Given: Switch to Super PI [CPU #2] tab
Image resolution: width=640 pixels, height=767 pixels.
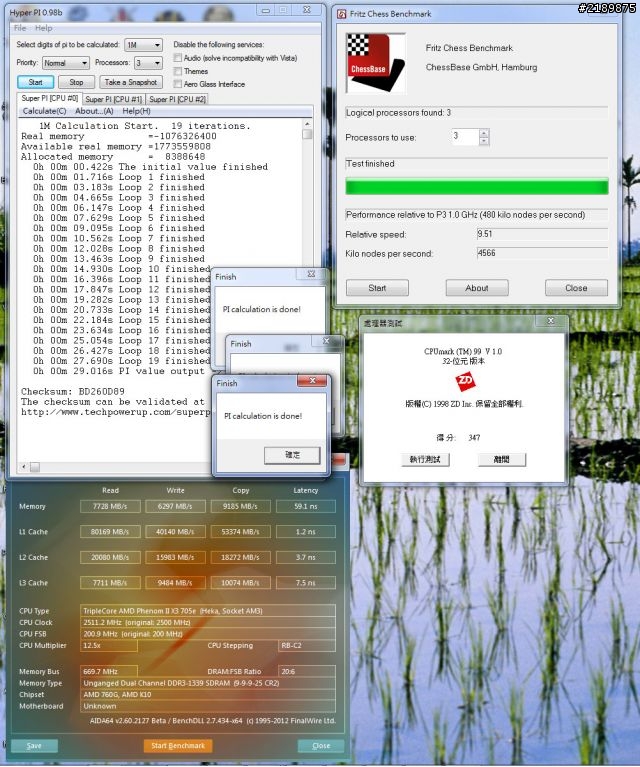Looking at the screenshot, I should pyautogui.click(x=177, y=99).
